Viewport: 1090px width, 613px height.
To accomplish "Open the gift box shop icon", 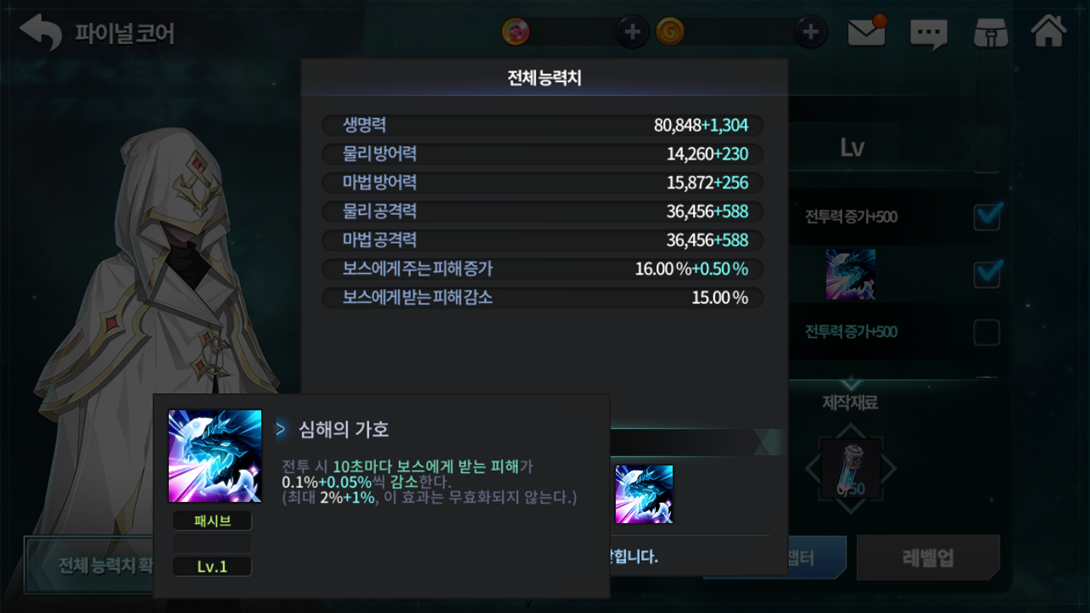I will [x=991, y=33].
